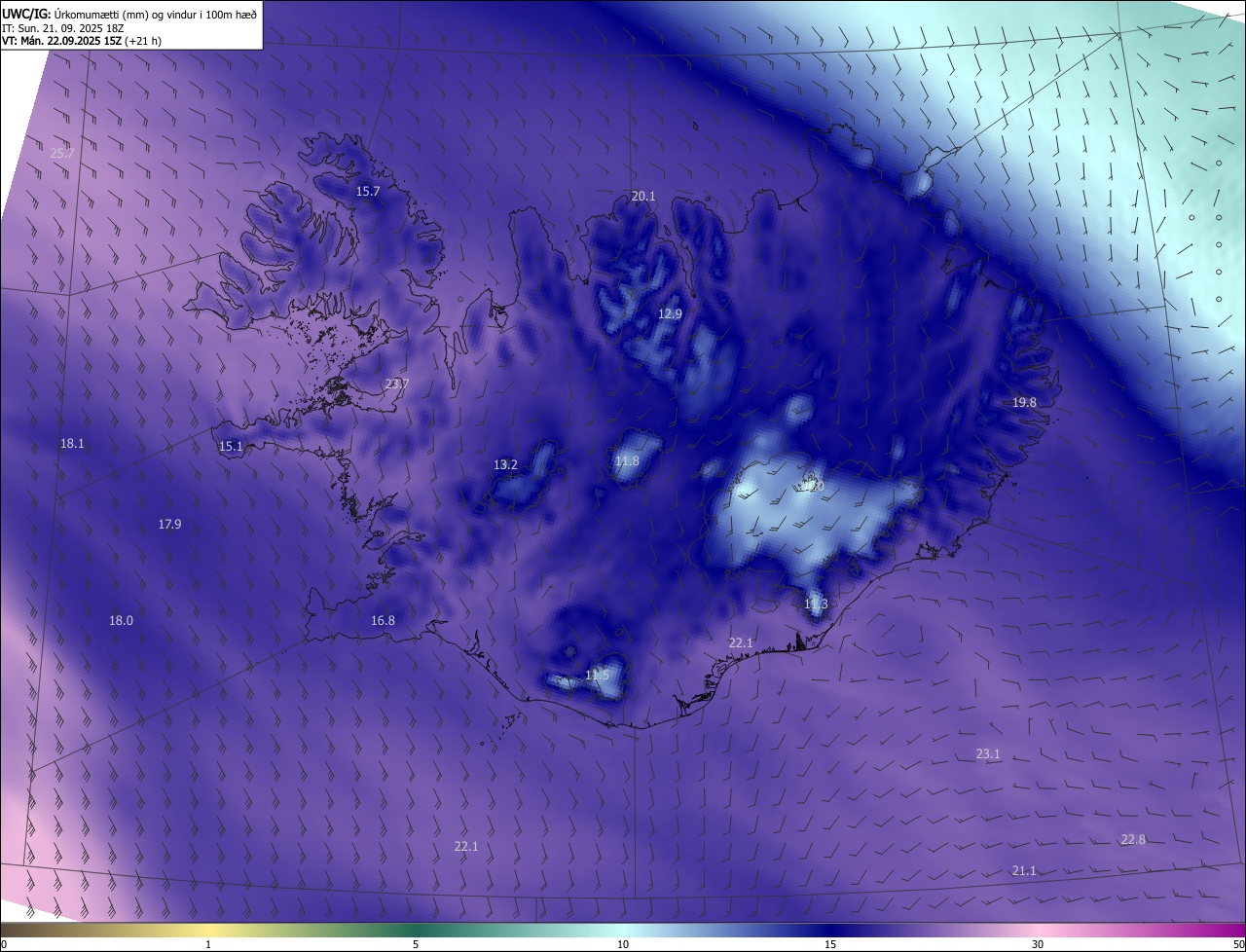Click the 16.8 value label on the map
This screenshot has width=1246, height=952.
point(384,621)
